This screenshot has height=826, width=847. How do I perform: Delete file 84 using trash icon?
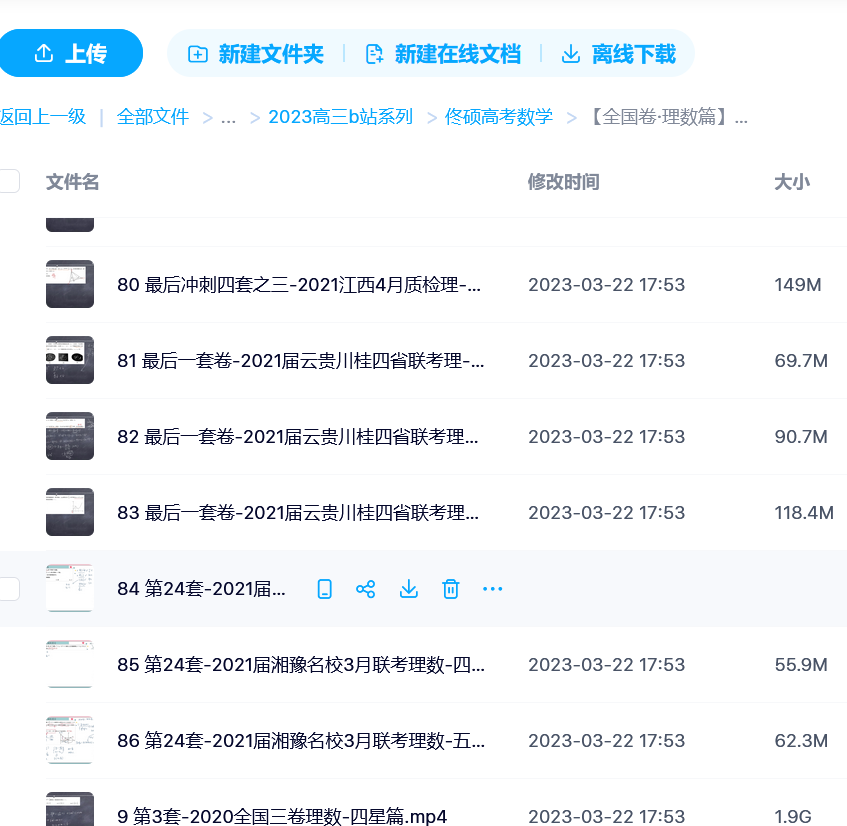pos(450,589)
